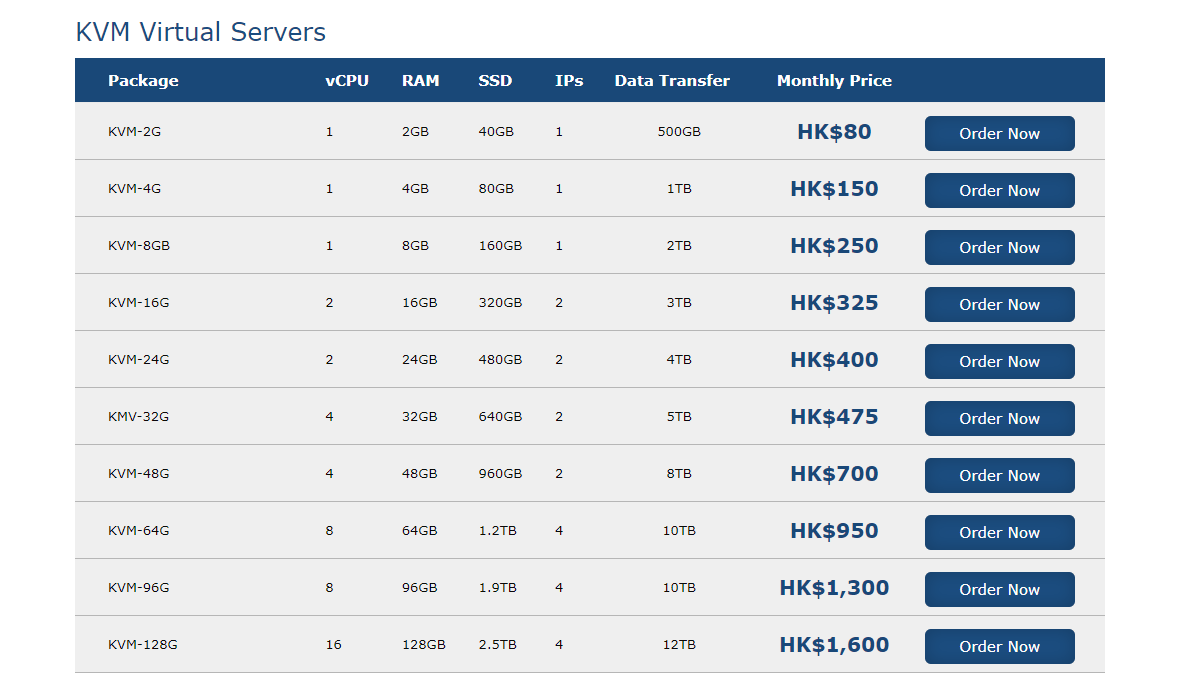Screen dimensions: 1180x690
Task: Select the KMV-32G package name
Action: click(x=138, y=417)
